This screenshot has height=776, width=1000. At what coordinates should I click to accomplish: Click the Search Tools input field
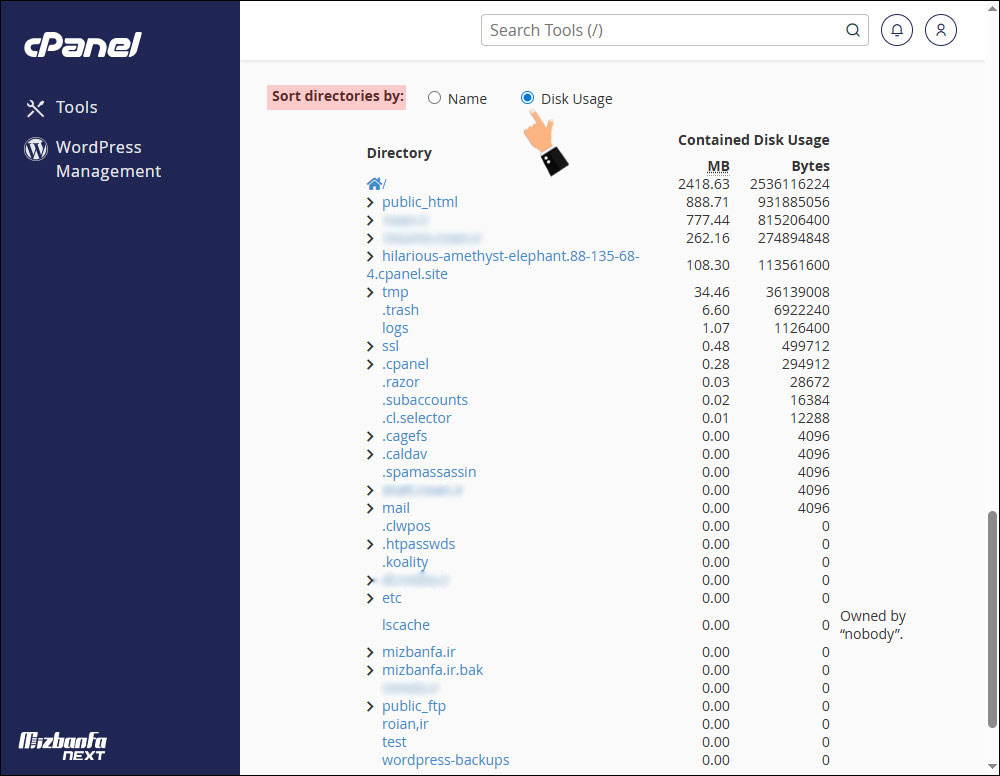pos(660,30)
